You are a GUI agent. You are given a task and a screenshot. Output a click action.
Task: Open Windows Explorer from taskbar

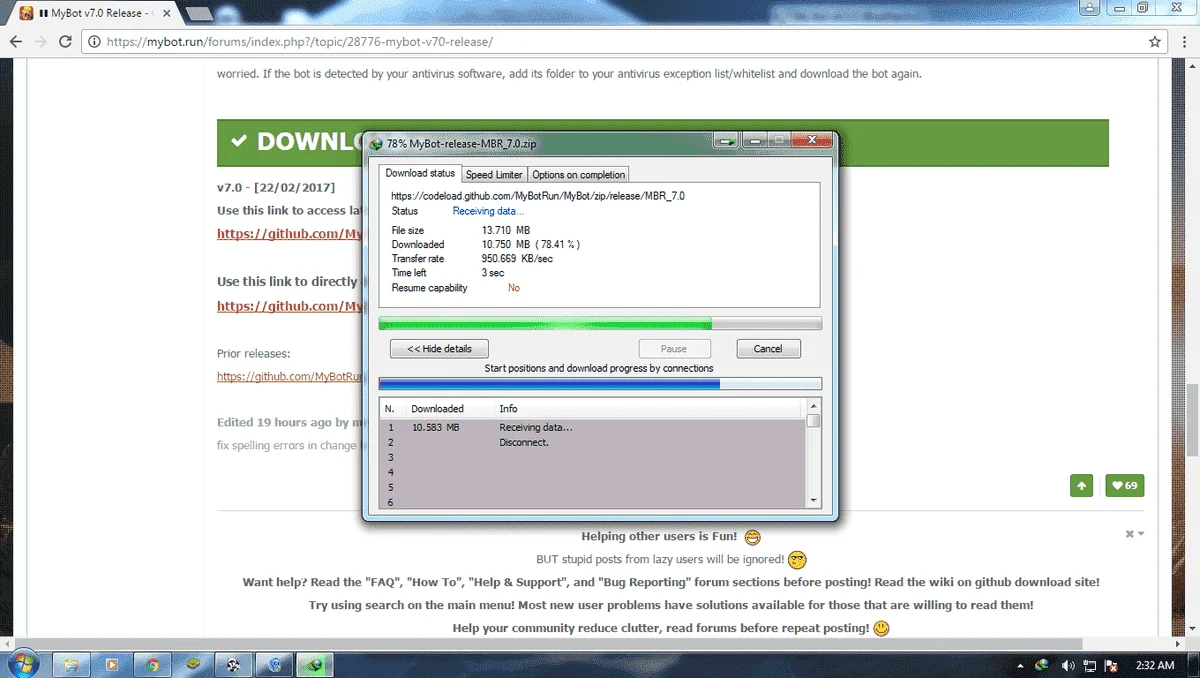click(x=73, y=664)
